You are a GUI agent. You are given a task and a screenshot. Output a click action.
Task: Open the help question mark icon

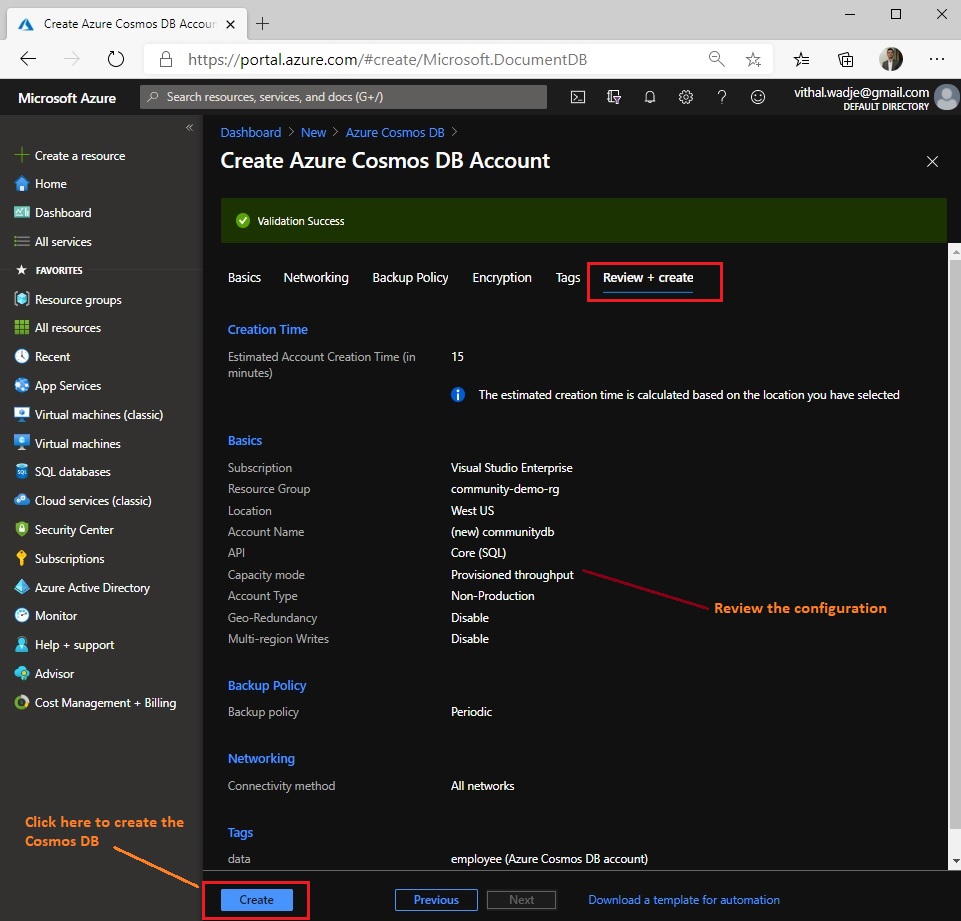click(722, 97)
